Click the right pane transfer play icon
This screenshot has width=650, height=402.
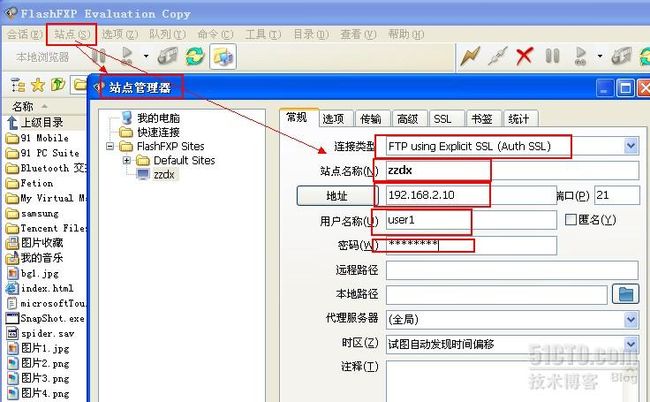[x=581, y=56]
